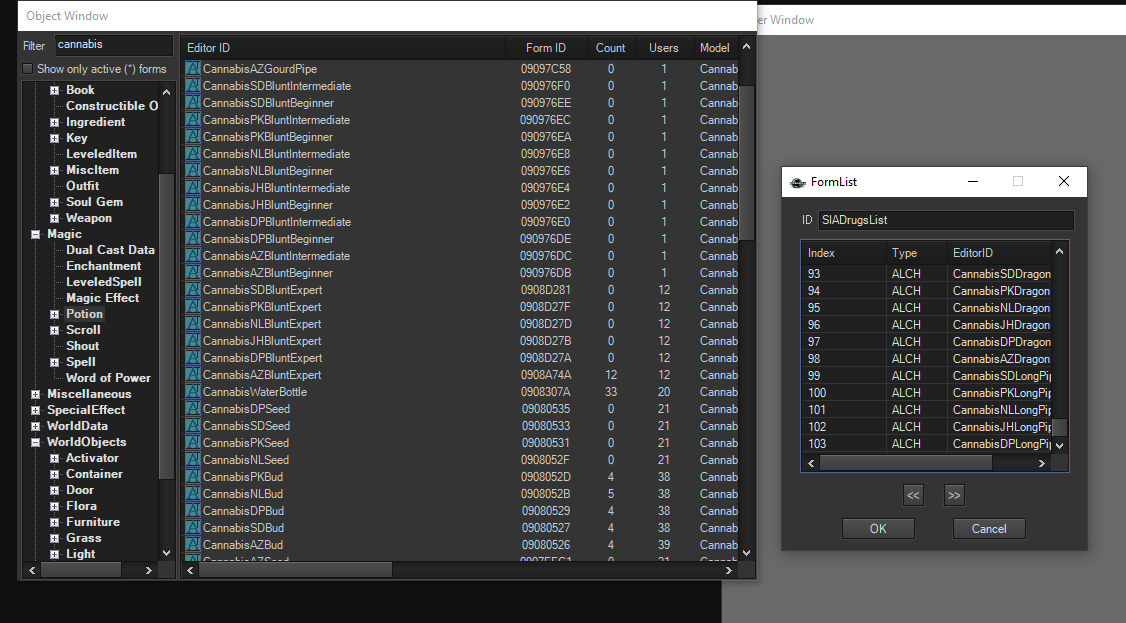Click the icon beside CannabisJHBluntBeginner
The width and height of the screenshot is (1126, 623).
(192, 205)
